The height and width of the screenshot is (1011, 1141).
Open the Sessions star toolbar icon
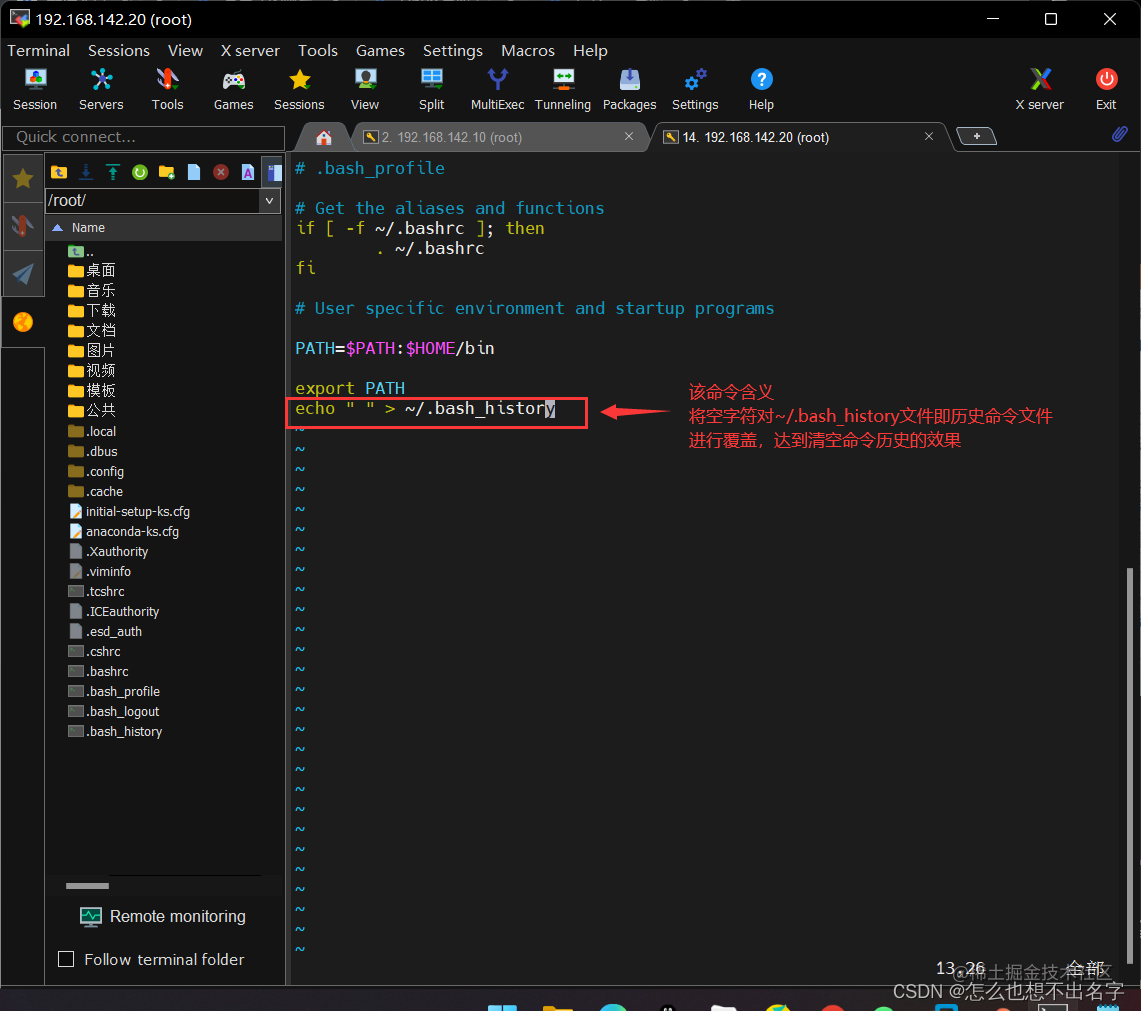[x=299, y=89]
